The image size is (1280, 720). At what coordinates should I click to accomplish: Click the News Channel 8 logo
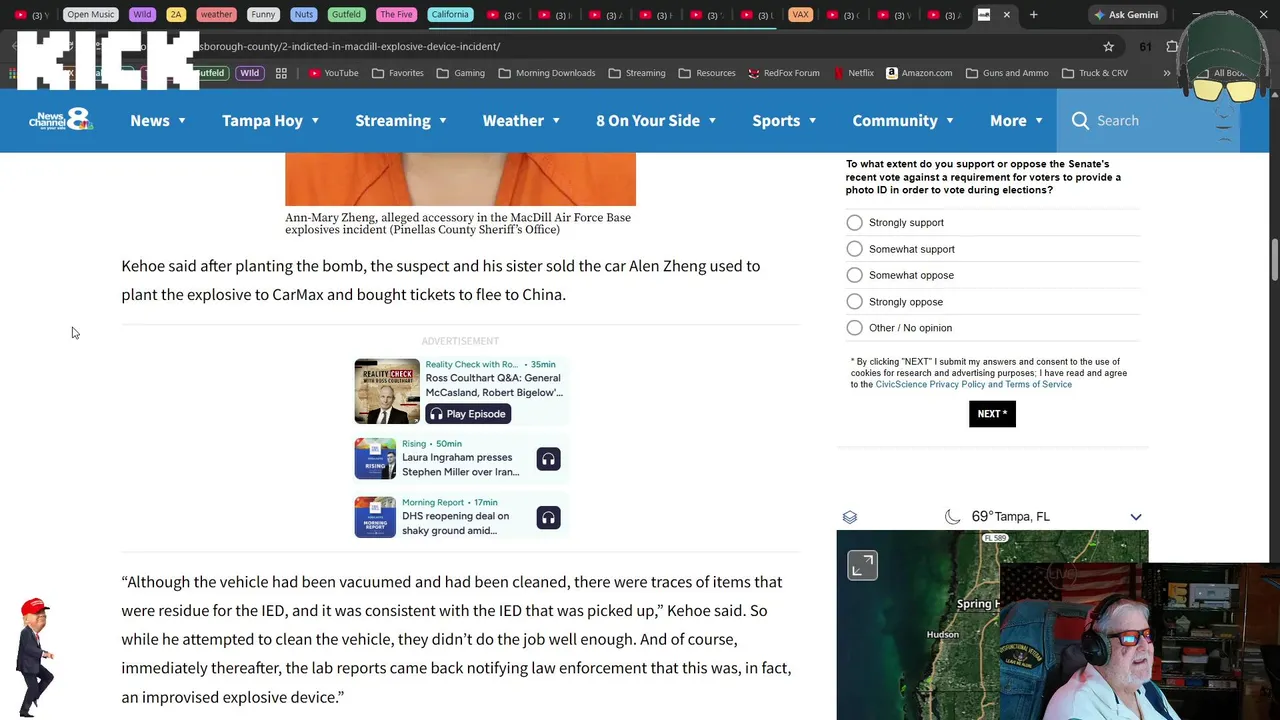(61, 120)
